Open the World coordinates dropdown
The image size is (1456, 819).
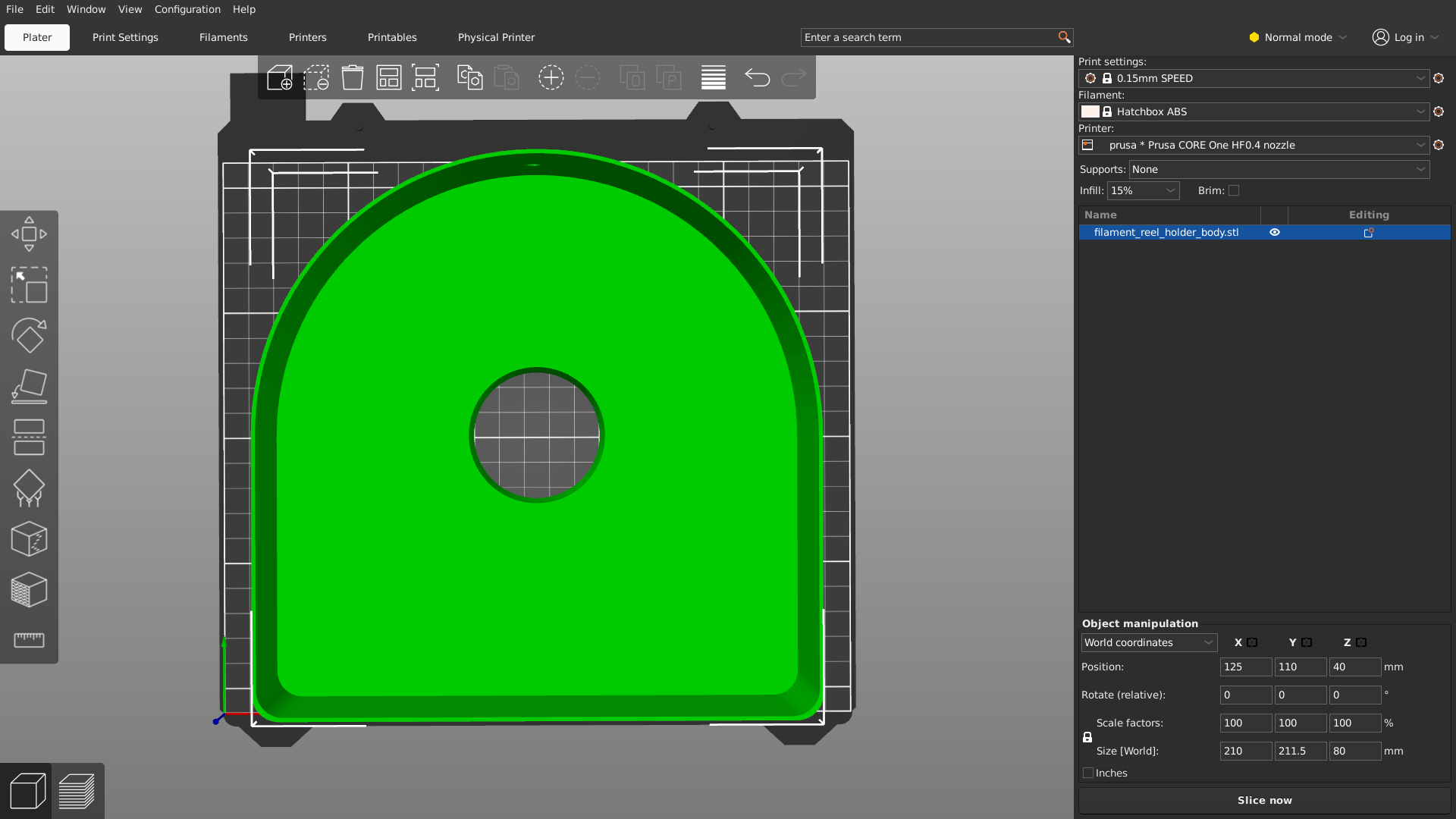click(1148, 642)
